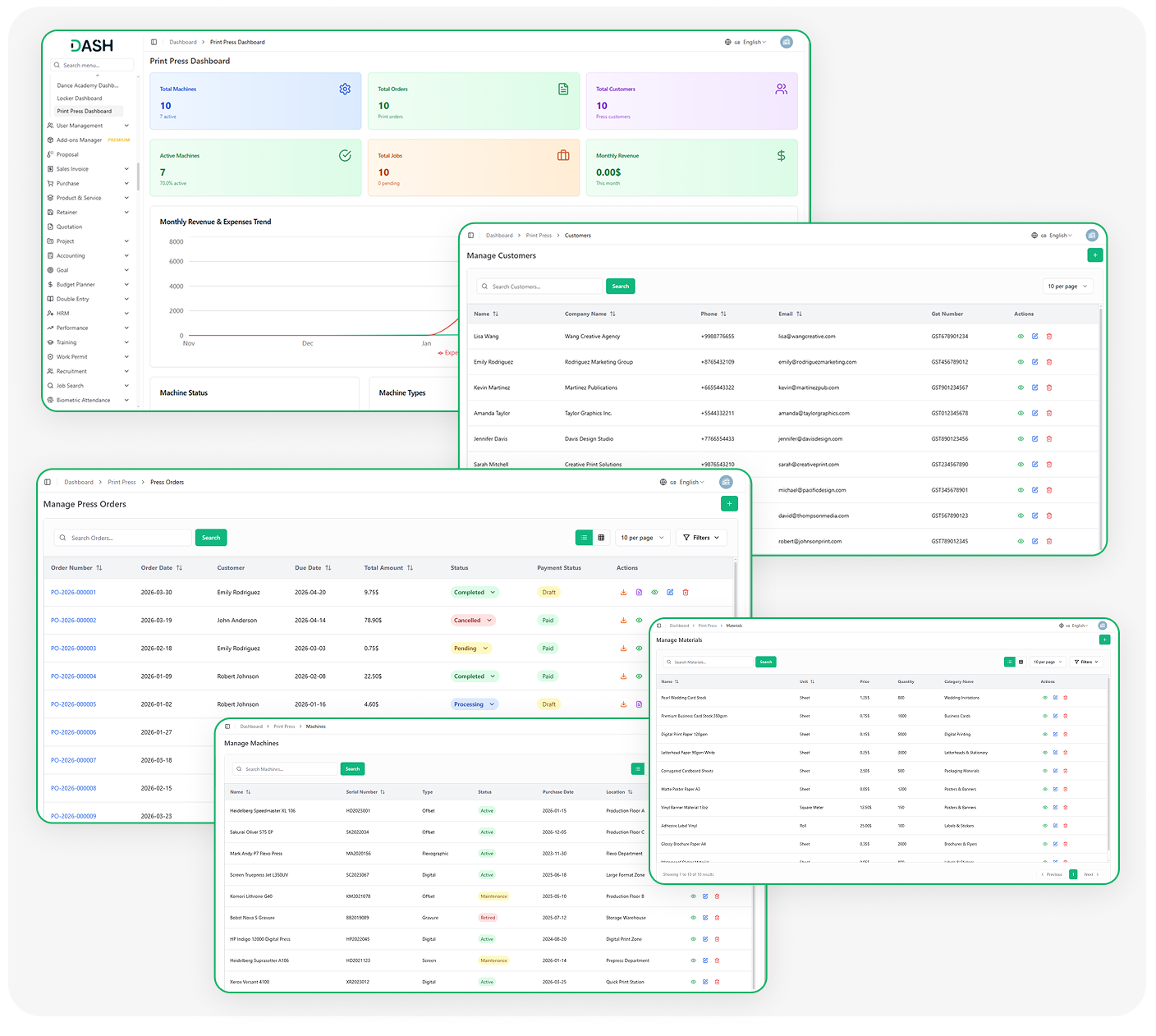
Task: Edit the Jennifer Davis customer record
Action: pyautogui.click(x=1034, y=439)
